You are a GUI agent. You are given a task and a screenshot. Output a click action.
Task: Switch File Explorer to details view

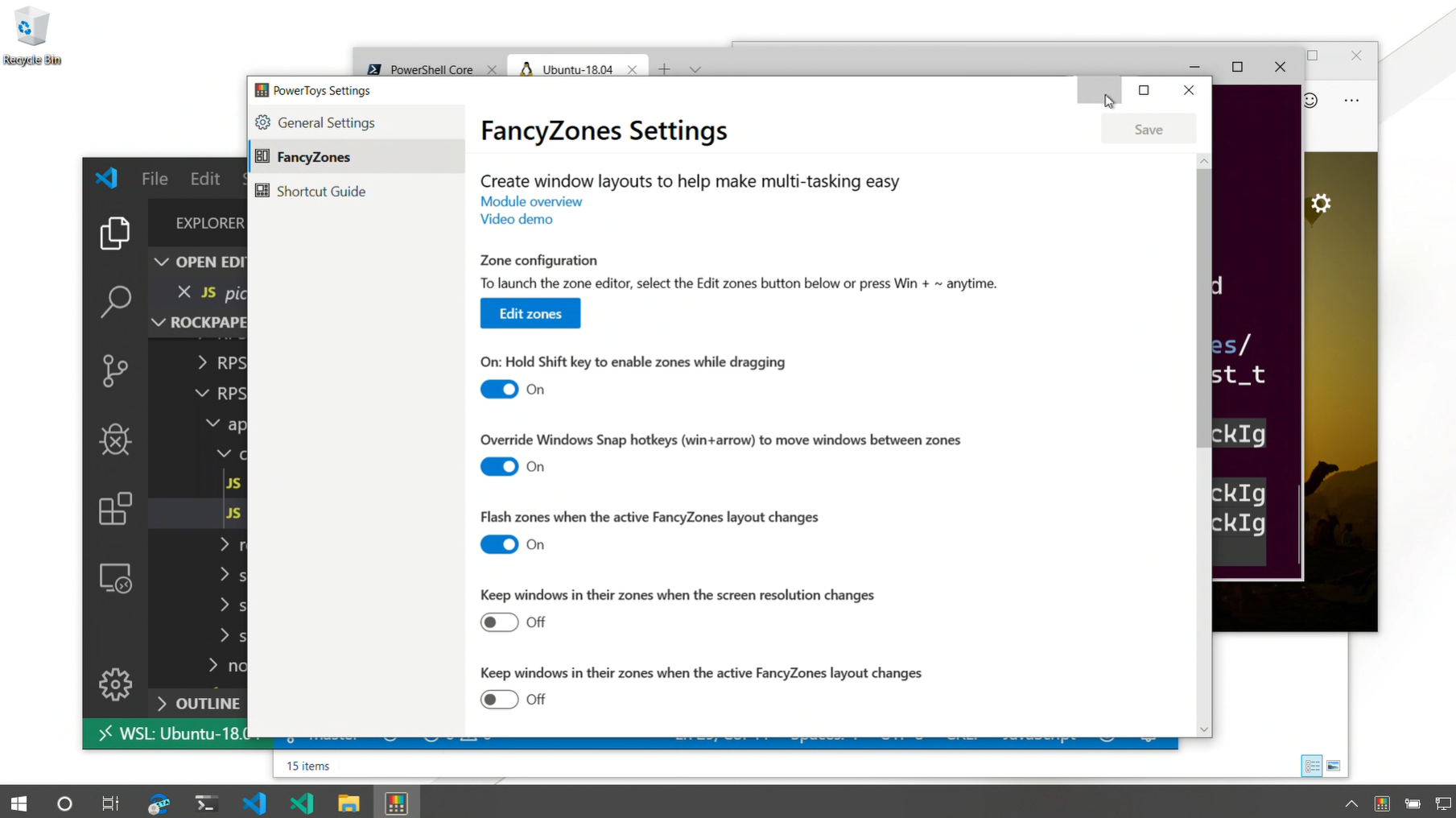1312,766
